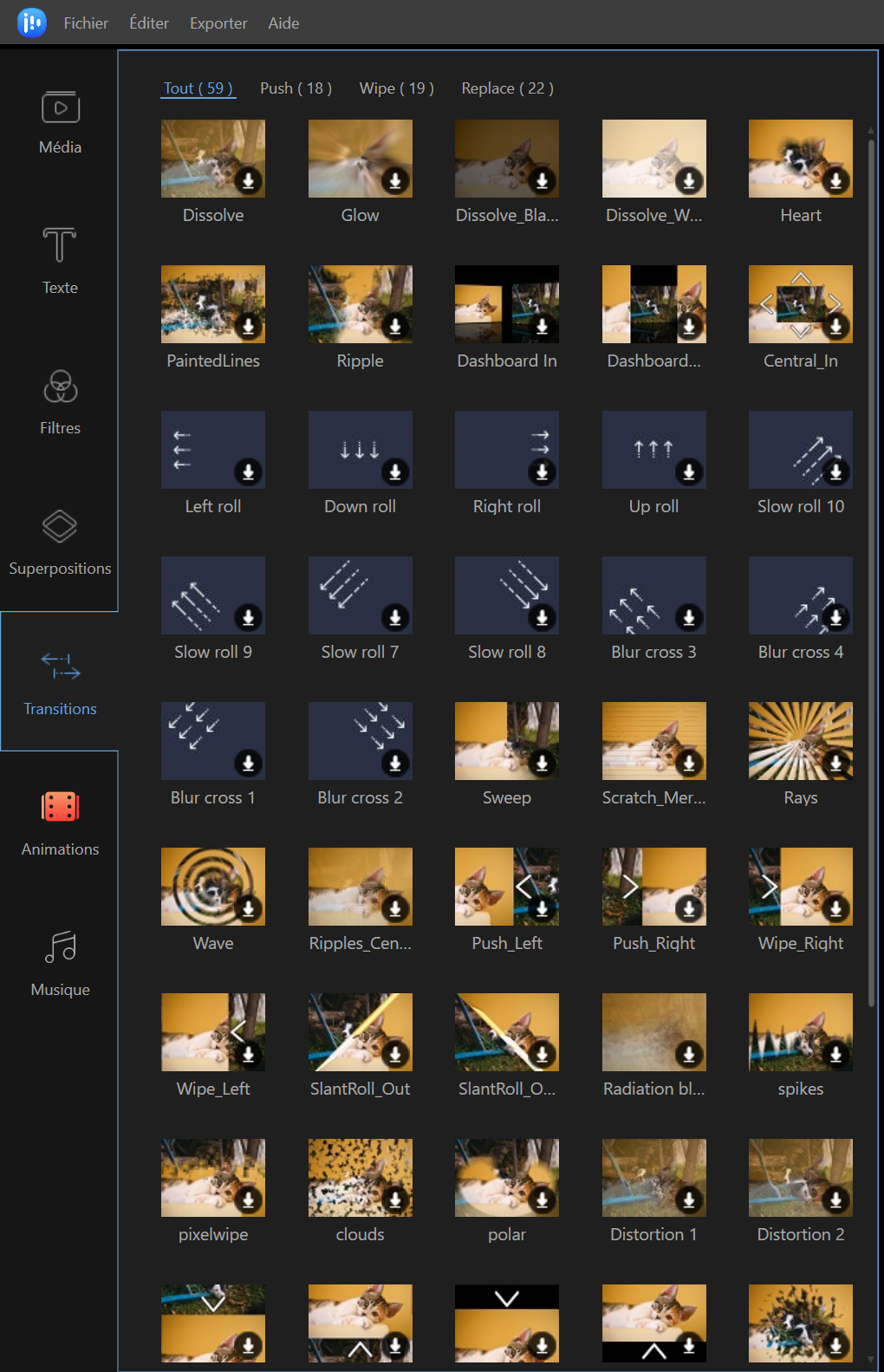Open the Aide menu
Viewport: 884px width, 1372px height.
point(283,23)
